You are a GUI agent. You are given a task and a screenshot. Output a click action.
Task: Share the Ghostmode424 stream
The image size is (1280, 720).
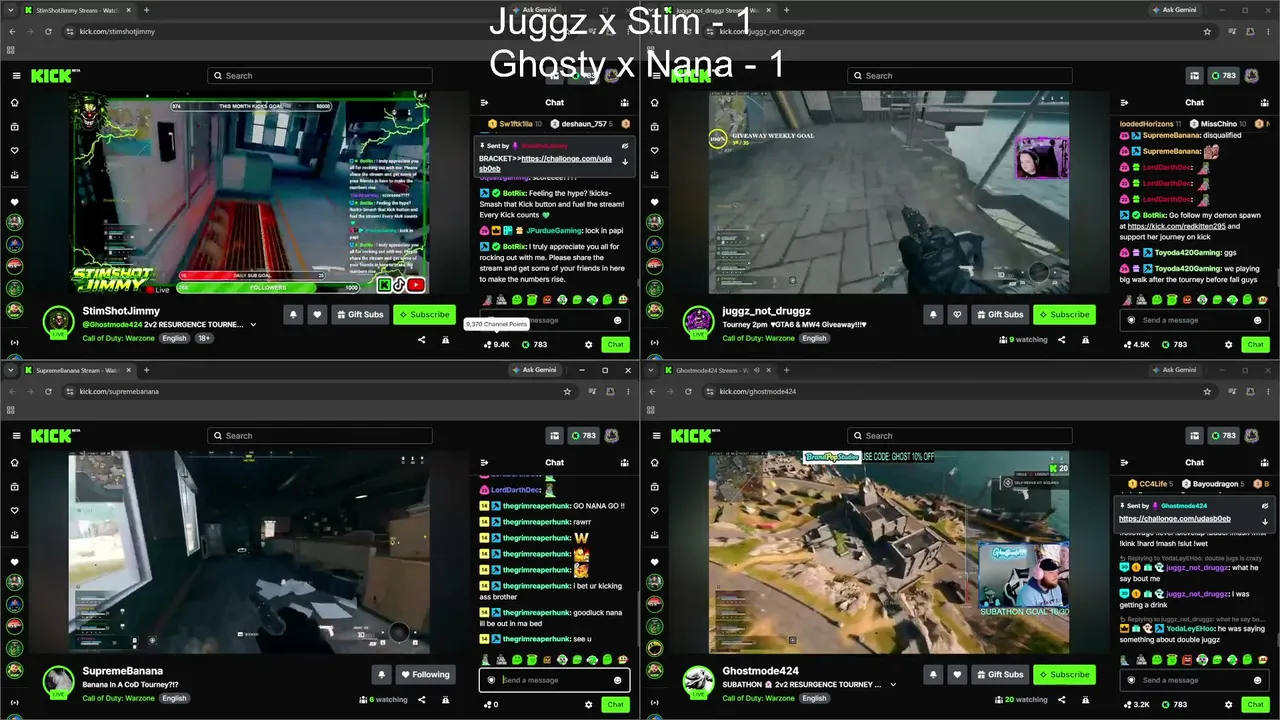pyautogui.click(x=1061, y=700)
